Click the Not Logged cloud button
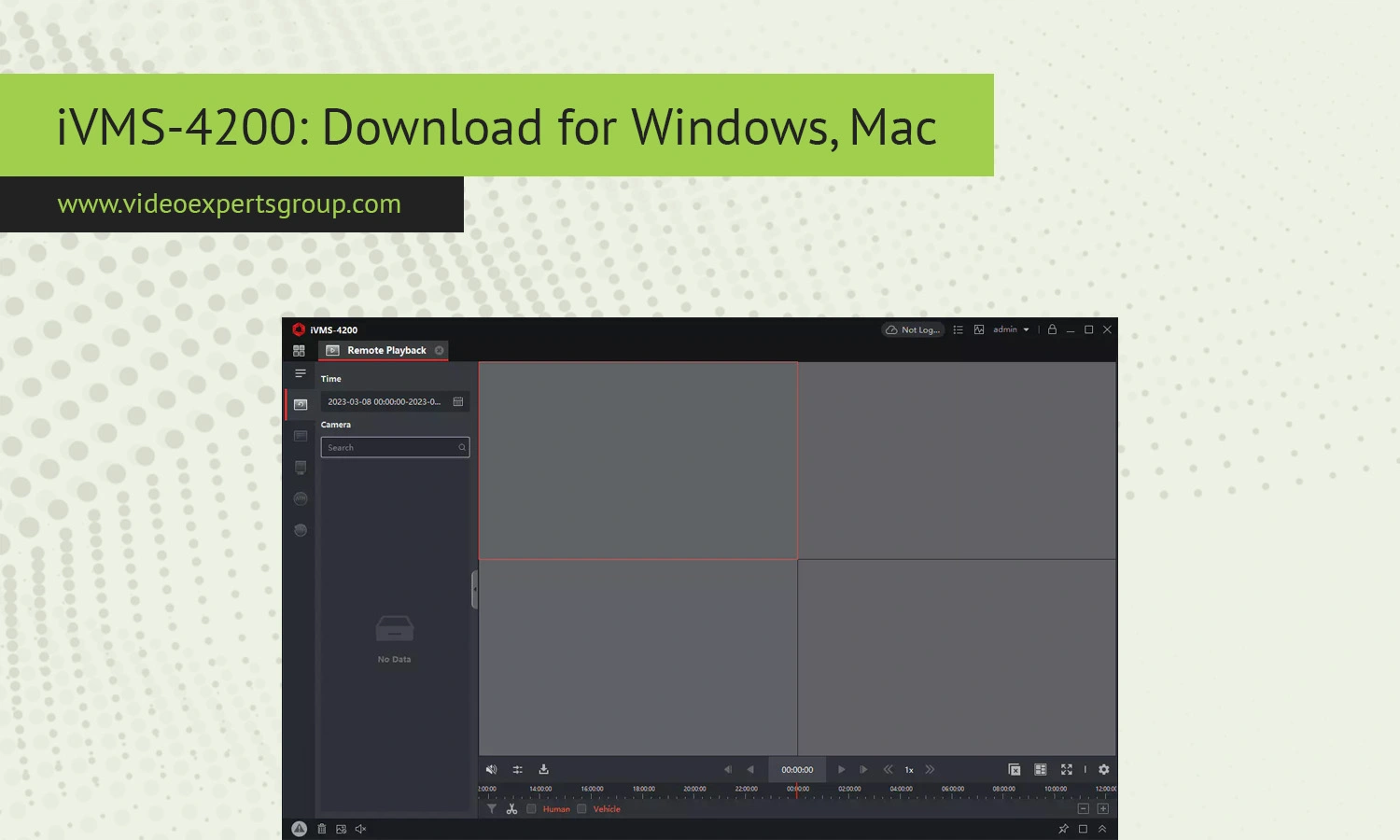 pyautogui.click(x=913, y=329)
